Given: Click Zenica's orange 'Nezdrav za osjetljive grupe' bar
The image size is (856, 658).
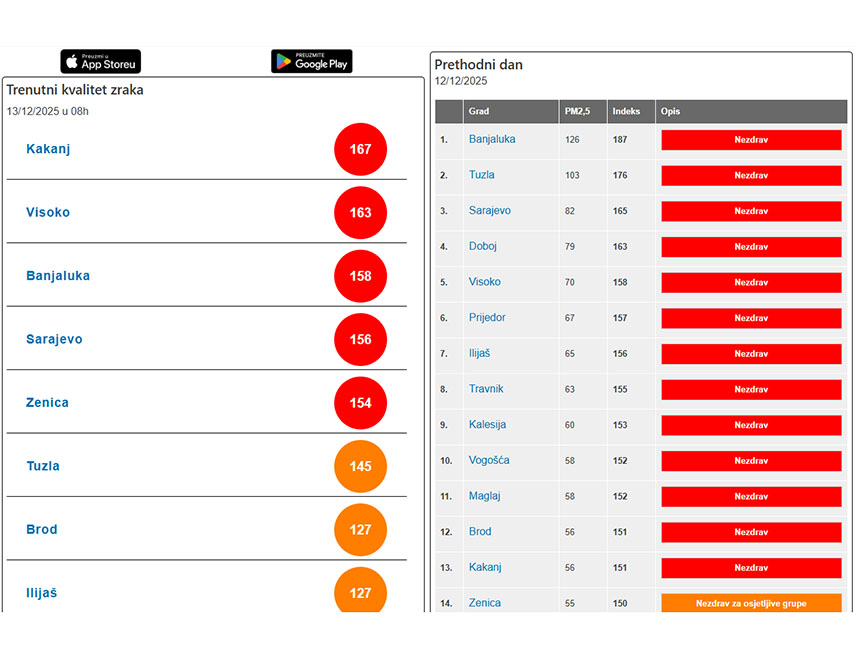Looking at the screenshot, I should [x=751, y=603].
